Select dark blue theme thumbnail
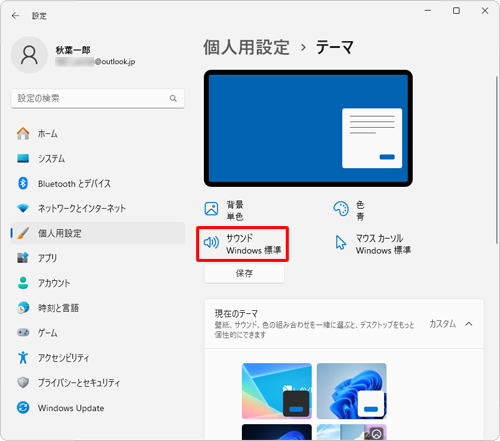500x441 pixels. pos(277,432)
